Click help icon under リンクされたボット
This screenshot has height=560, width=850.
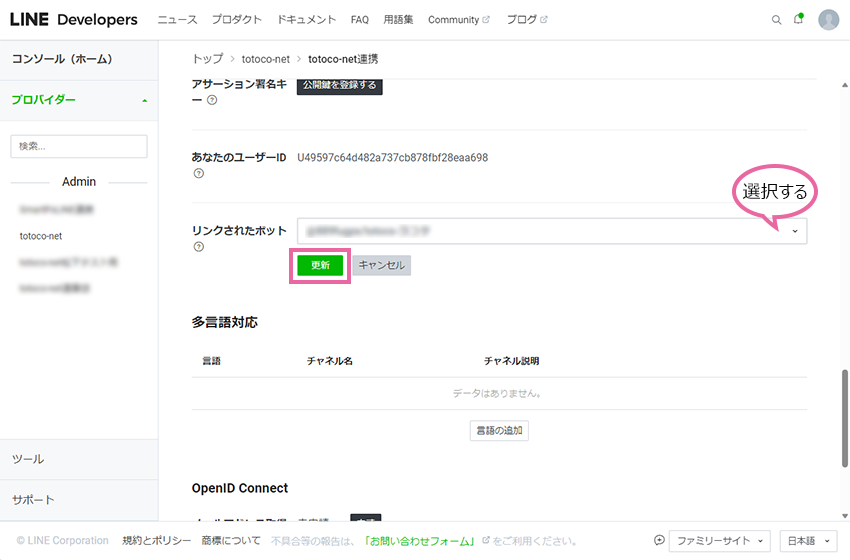[x=199, y=247]
